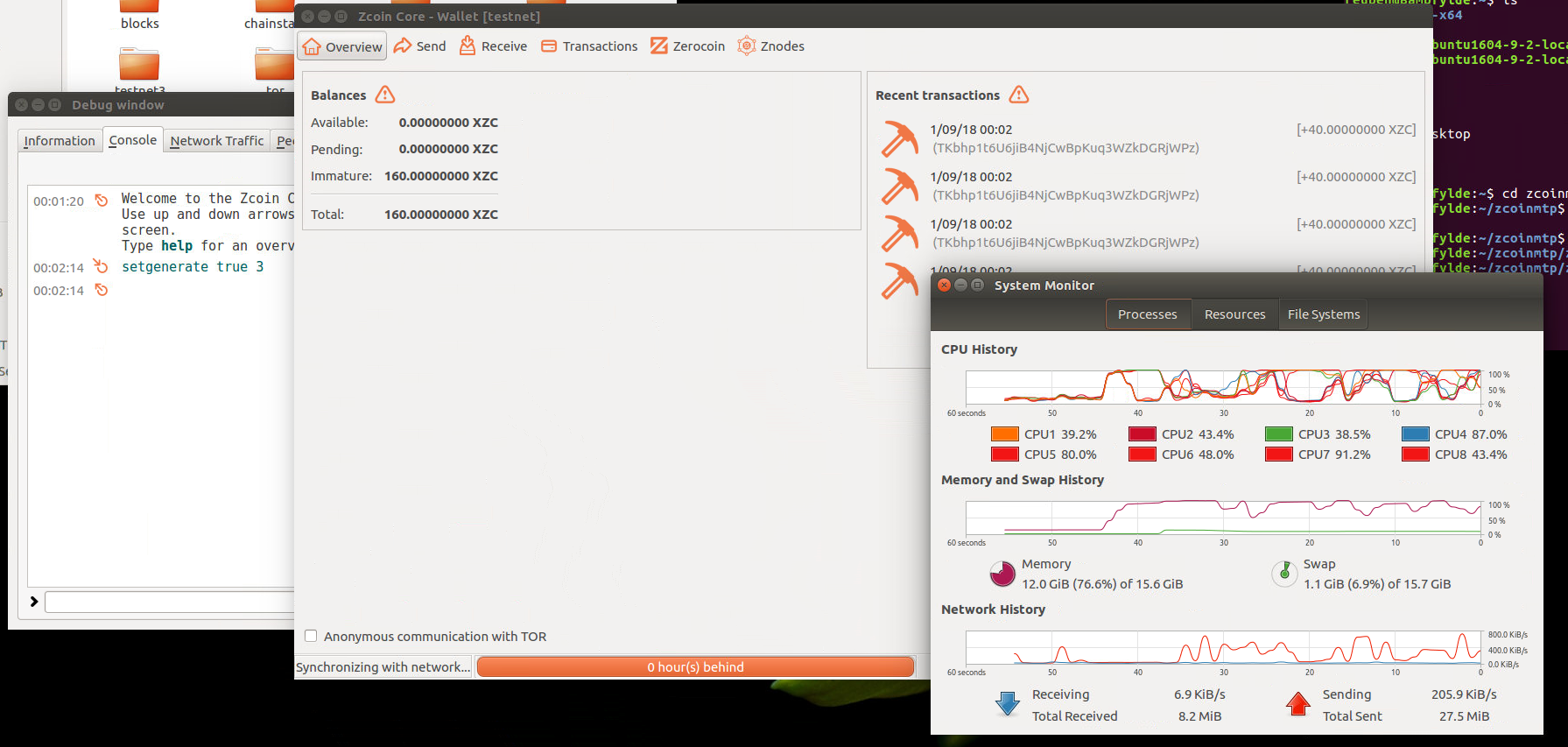The image size is (1568, 747).
Task: Click the third mined transaction pickaxe icon
Action: (899, 233)
